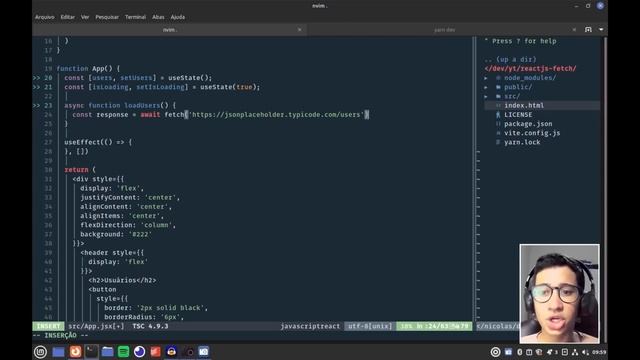Click the show desktop taskbar icon
The width and height of the screenshot is (640, 360).
(58, 352)
